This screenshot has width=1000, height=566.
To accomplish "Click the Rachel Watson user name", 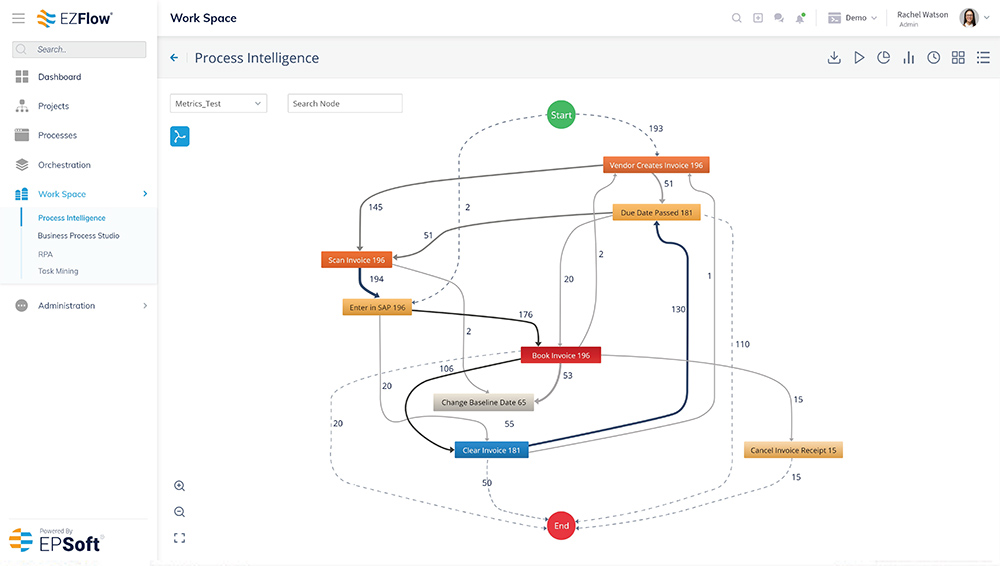I will [922, 15].
